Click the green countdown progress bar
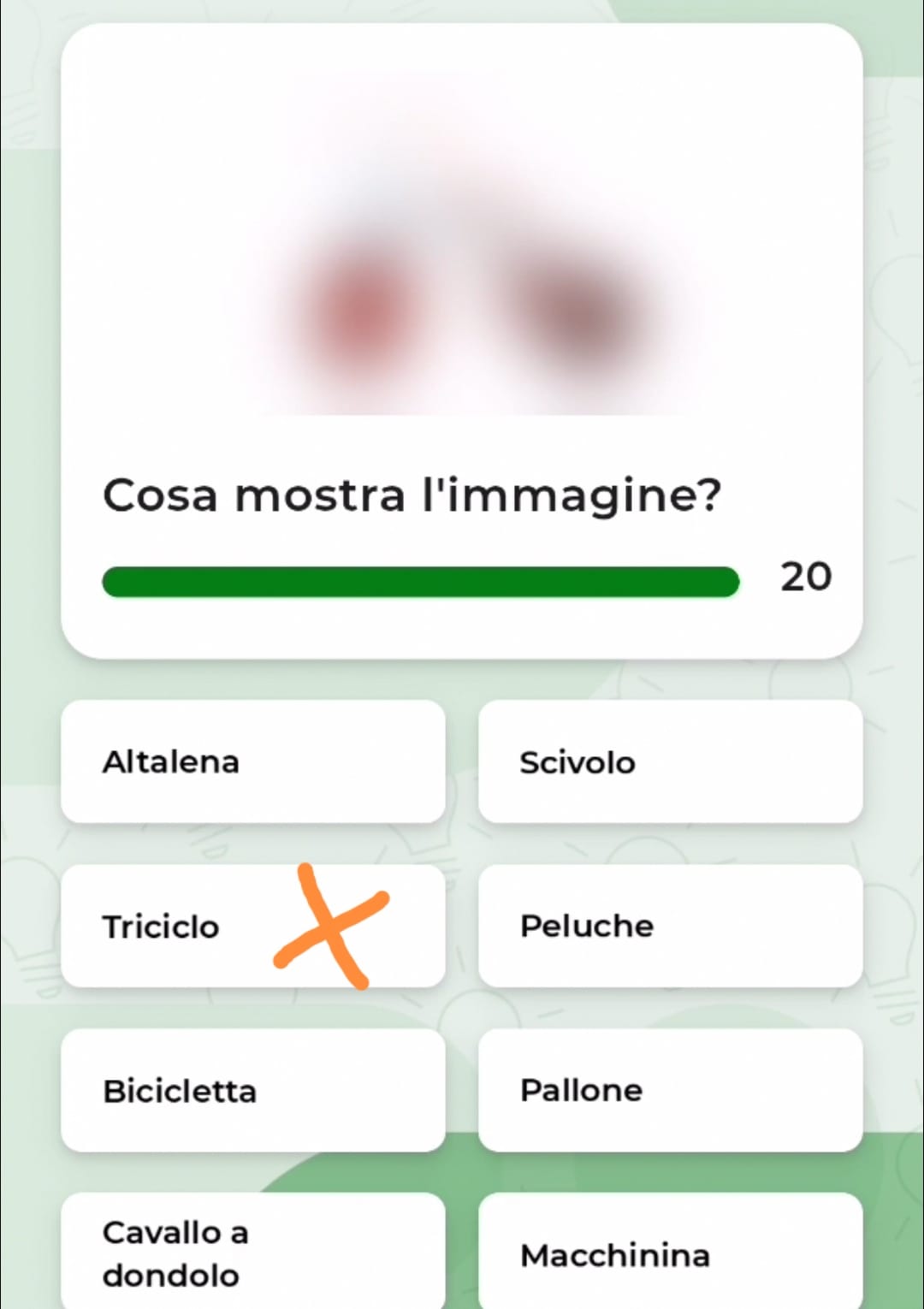This screenshot has width=924, height=1309. point(420,582)
